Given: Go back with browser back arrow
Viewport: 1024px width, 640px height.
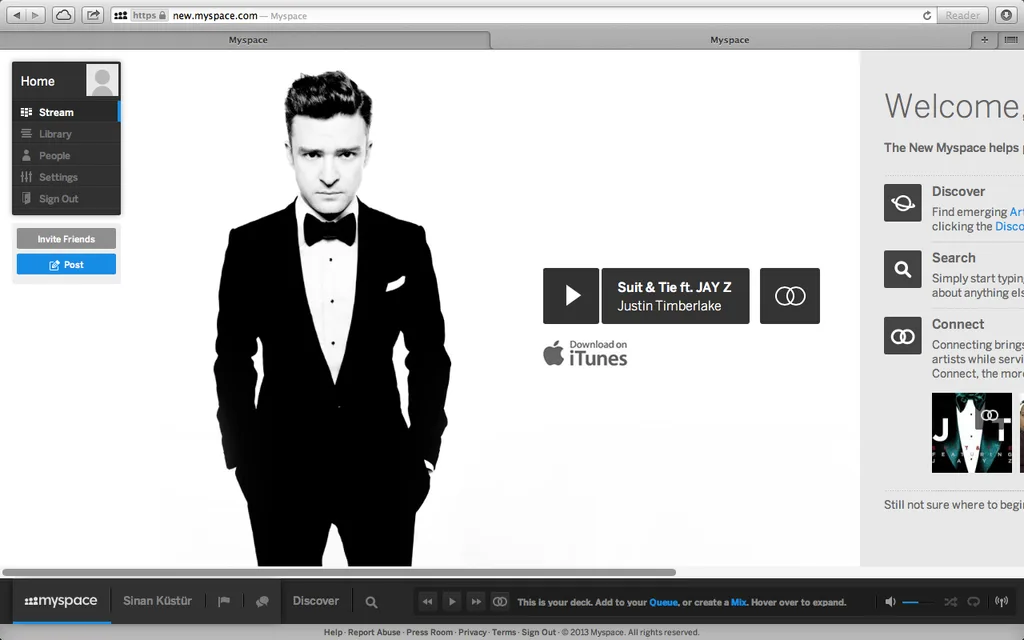Looking at the screenshot, I should pyautogui.click(x=17, y=15).
